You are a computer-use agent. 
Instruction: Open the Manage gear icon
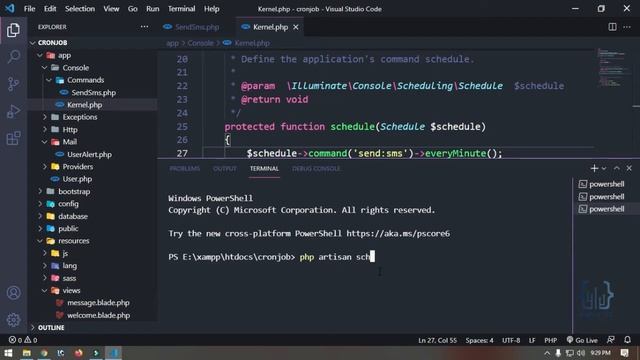pyautogui.click(x=13, y=320)
